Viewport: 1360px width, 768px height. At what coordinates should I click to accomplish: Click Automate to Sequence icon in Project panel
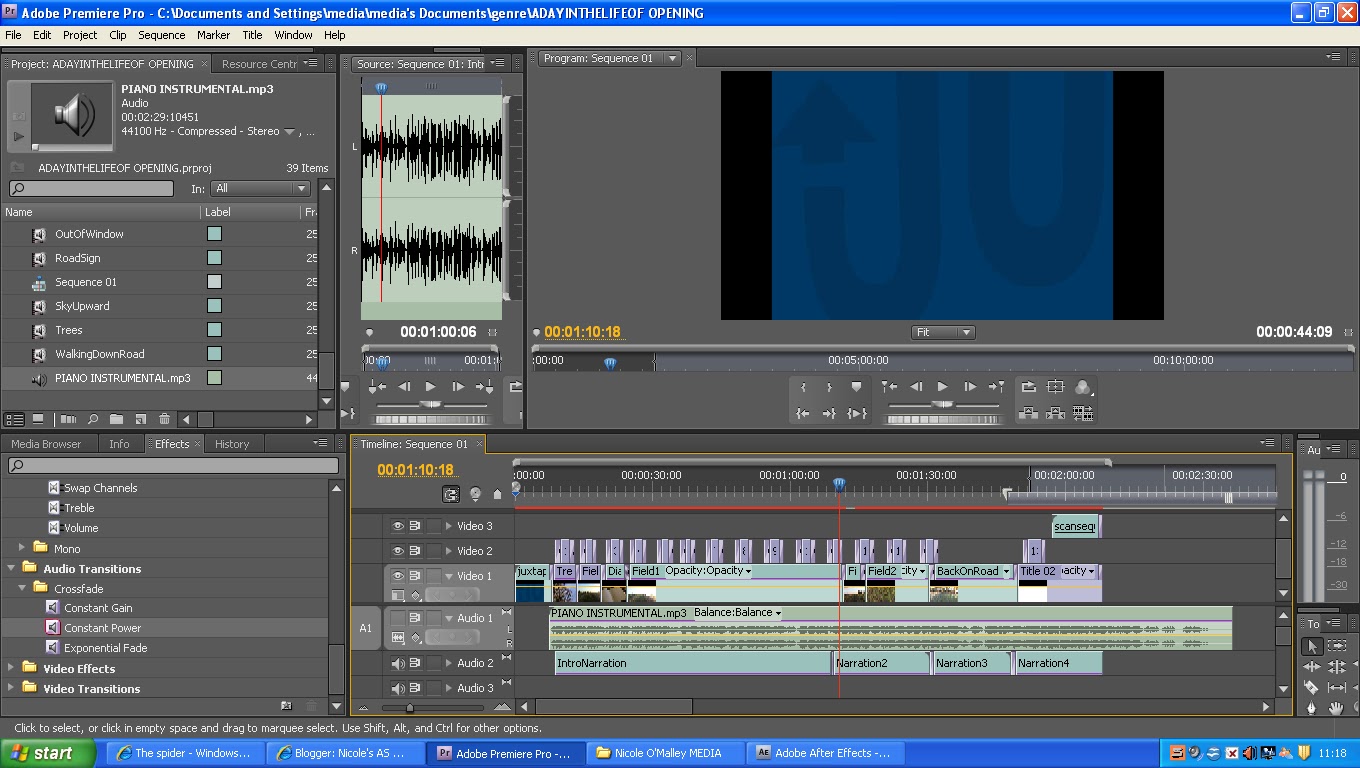pyautogui.click(x=69, y=419)
